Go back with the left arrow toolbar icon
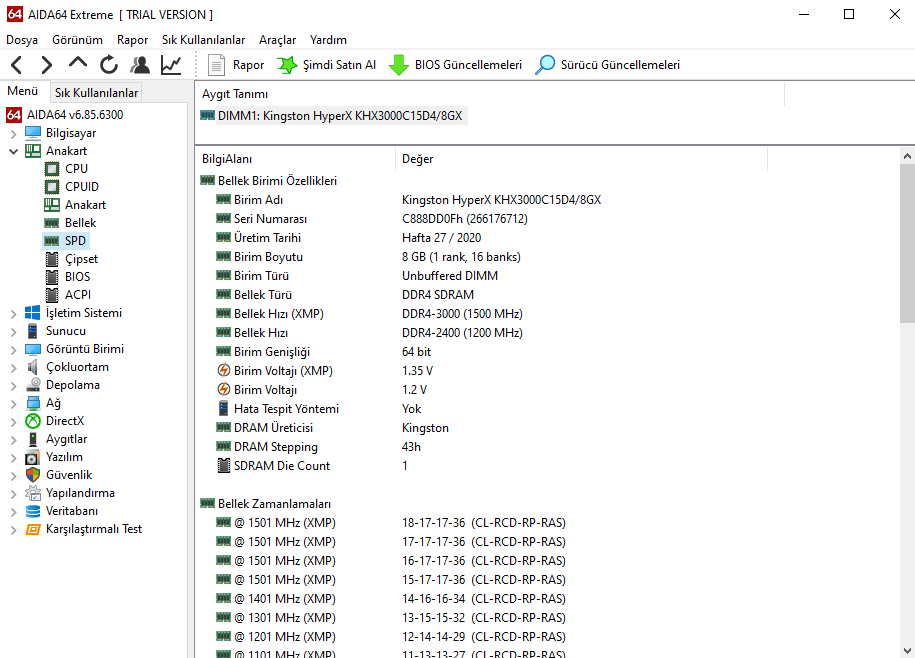Viewport: 915px width, 658px height. point(17,65)
